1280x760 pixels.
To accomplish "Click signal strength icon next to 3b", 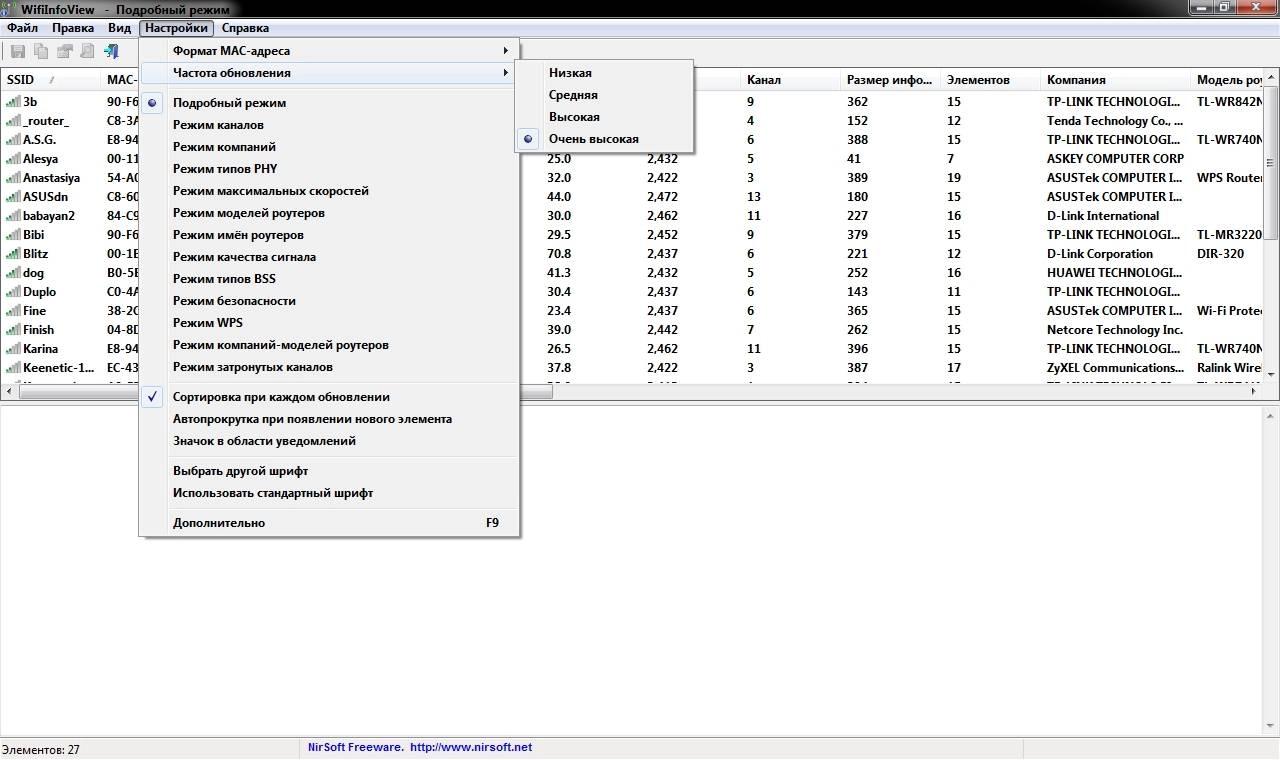I will click(12, 102).
